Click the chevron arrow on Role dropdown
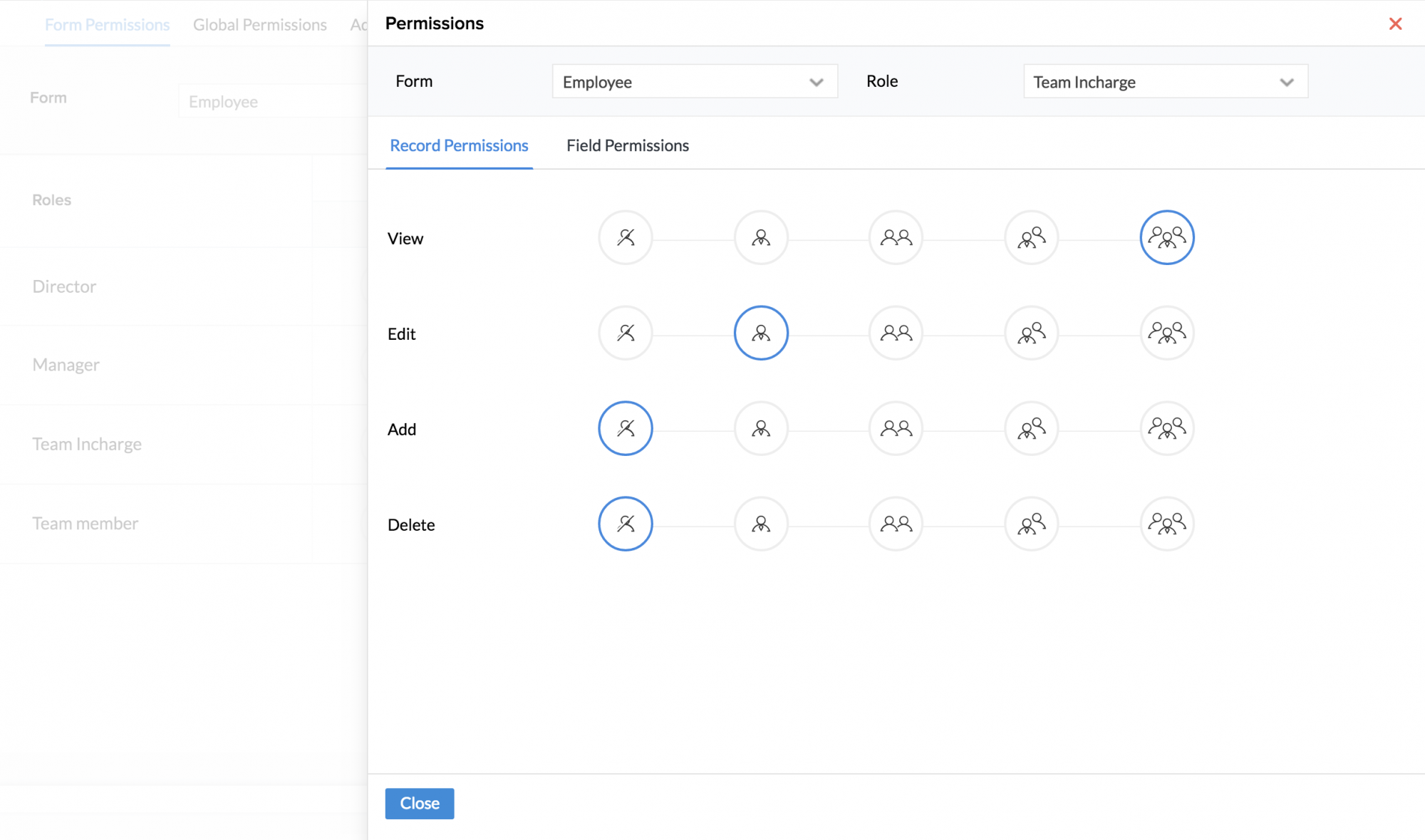1425x840 pixels. (x=1286, y=82)
